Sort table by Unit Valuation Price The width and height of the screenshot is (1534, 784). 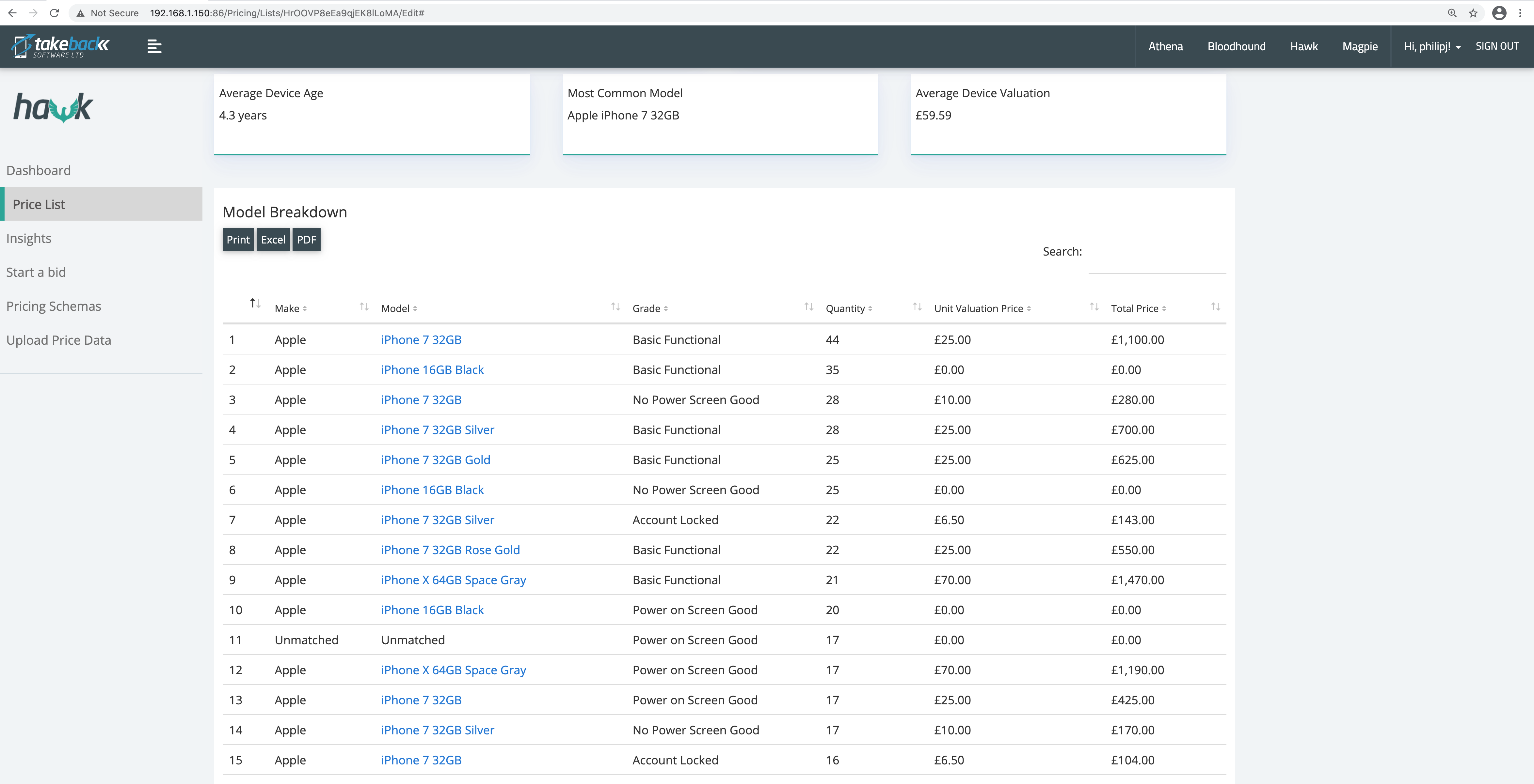coord(983,308)
